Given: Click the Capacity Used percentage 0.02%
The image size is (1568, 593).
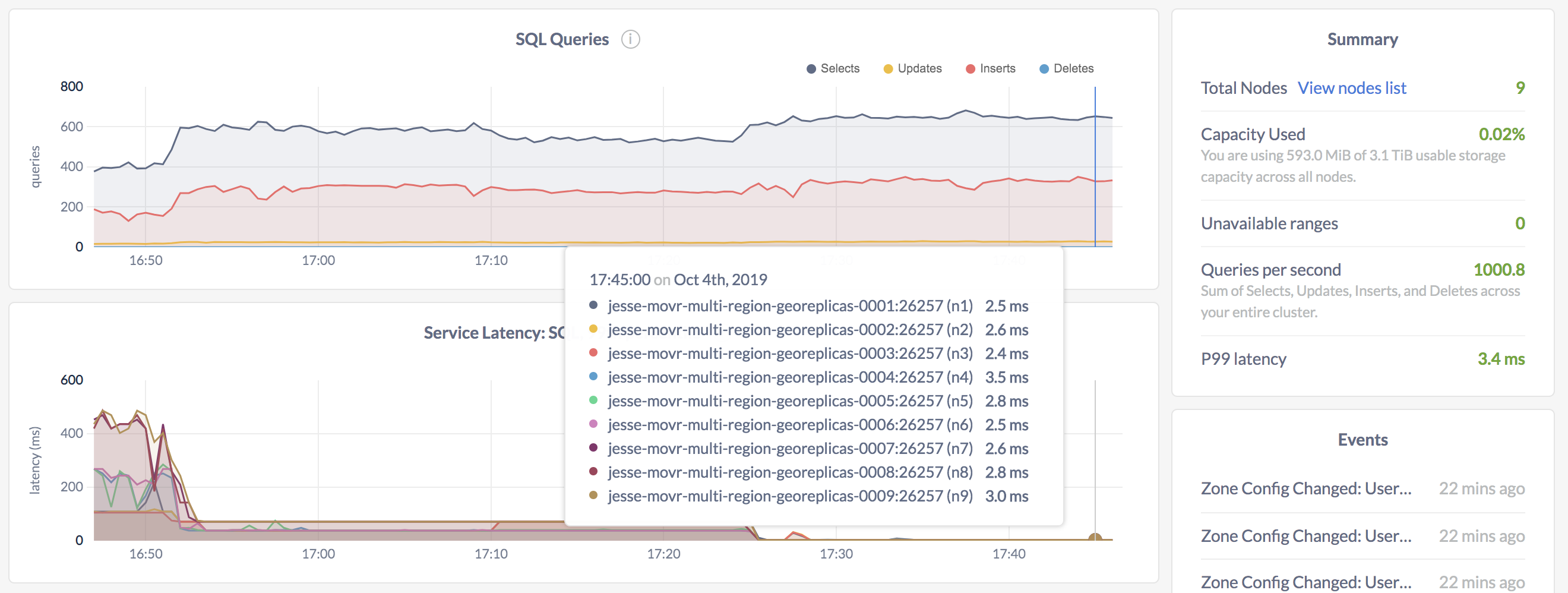Looking at the screenshot, I should (x=1502, y=134).
